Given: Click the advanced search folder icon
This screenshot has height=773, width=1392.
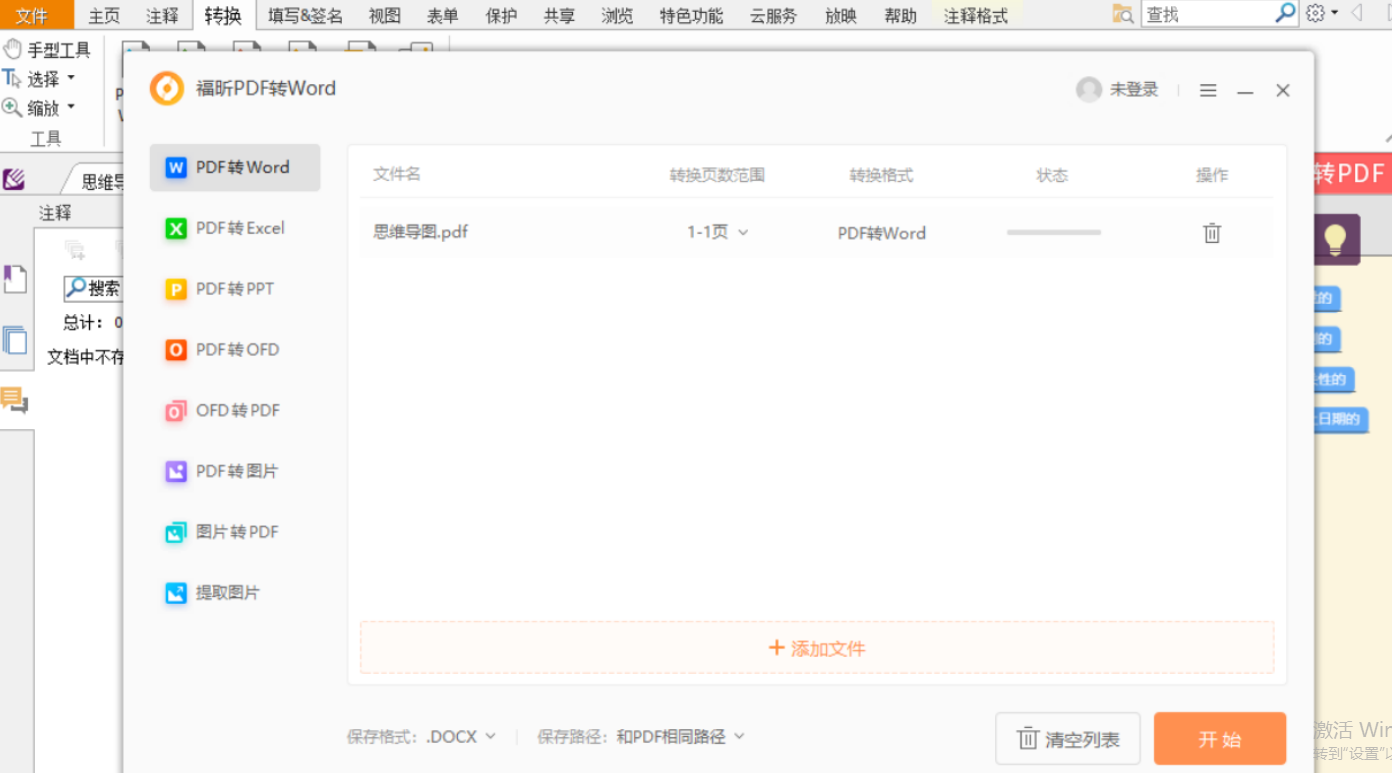Looking at the screenshot, I should pos(1124,14).
